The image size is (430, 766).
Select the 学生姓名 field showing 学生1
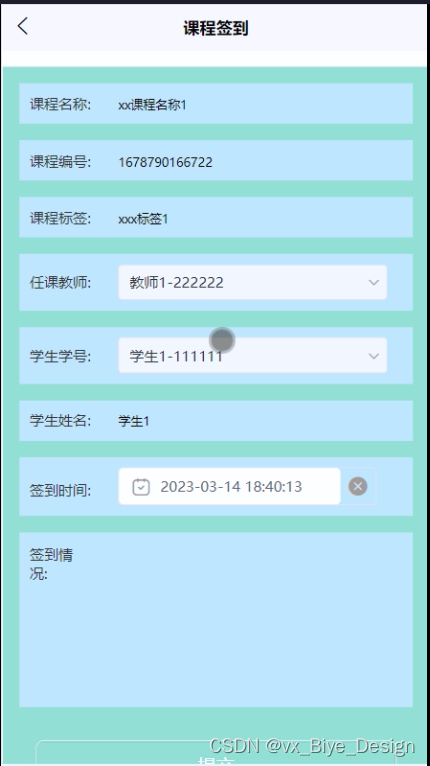pyautogui.click(x=216, y=421)
